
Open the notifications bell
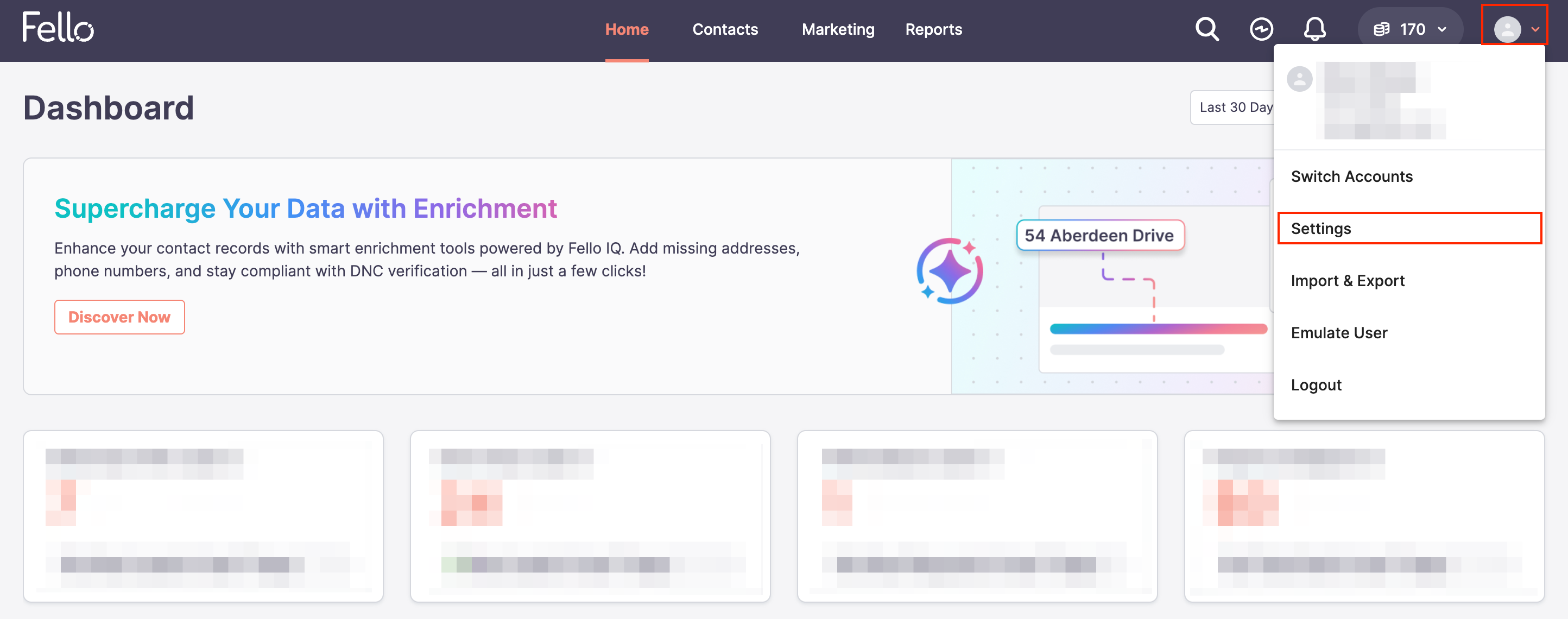click(x=1315, y=29)
